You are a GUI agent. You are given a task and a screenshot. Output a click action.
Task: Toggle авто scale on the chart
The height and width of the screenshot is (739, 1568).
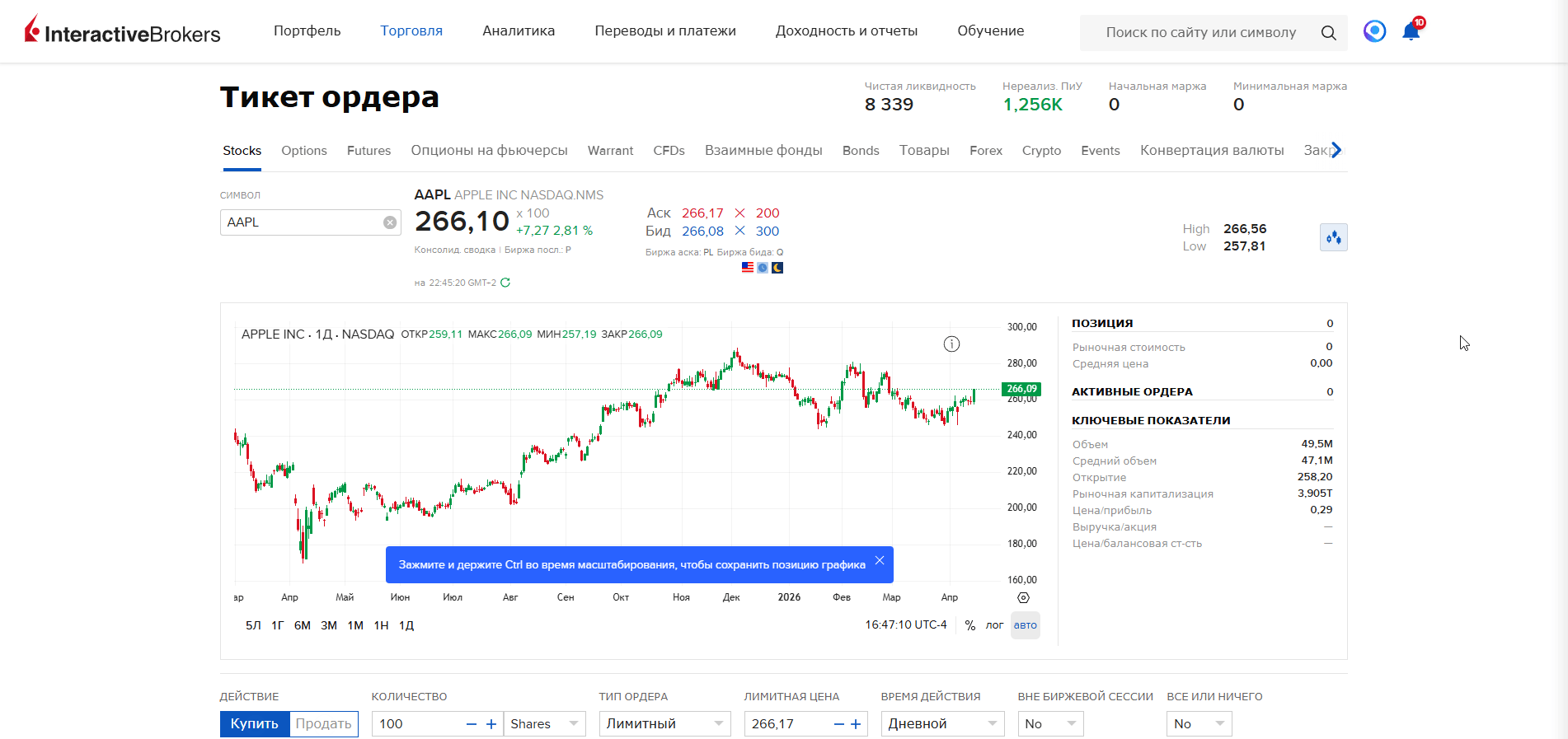tap(1026, 625)
